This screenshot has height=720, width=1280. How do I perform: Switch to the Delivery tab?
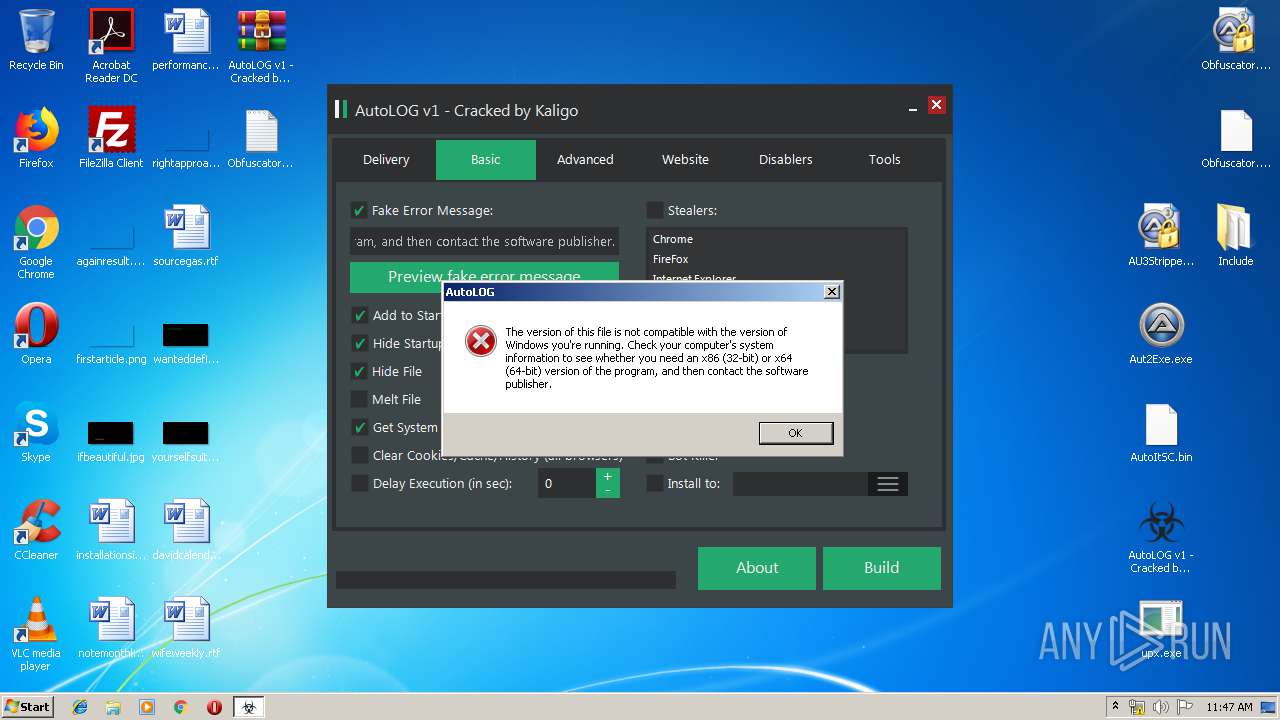pos(386,159)
